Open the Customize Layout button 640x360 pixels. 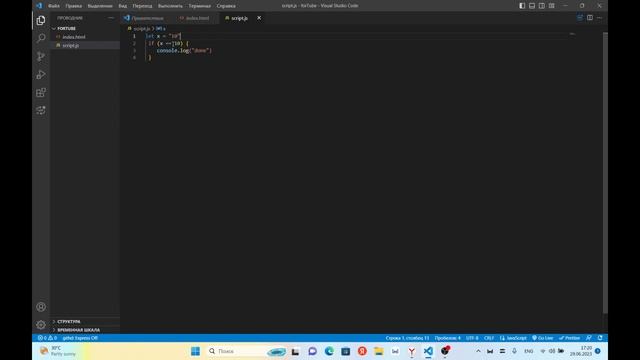tap(551, 6)
